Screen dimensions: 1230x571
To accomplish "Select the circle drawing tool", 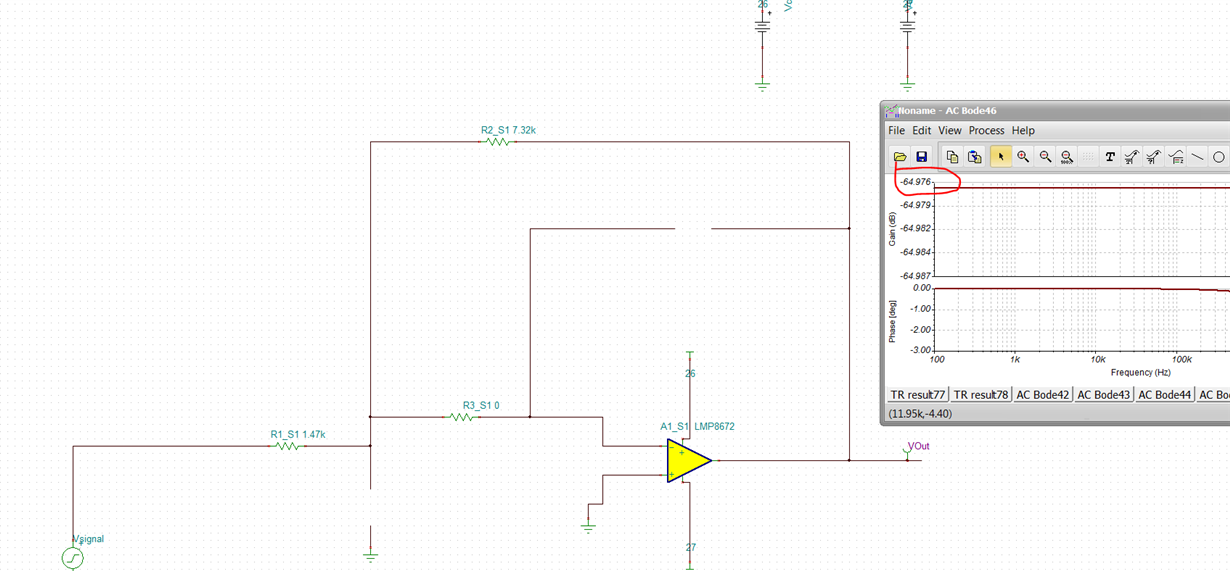I will (1218, 157).
